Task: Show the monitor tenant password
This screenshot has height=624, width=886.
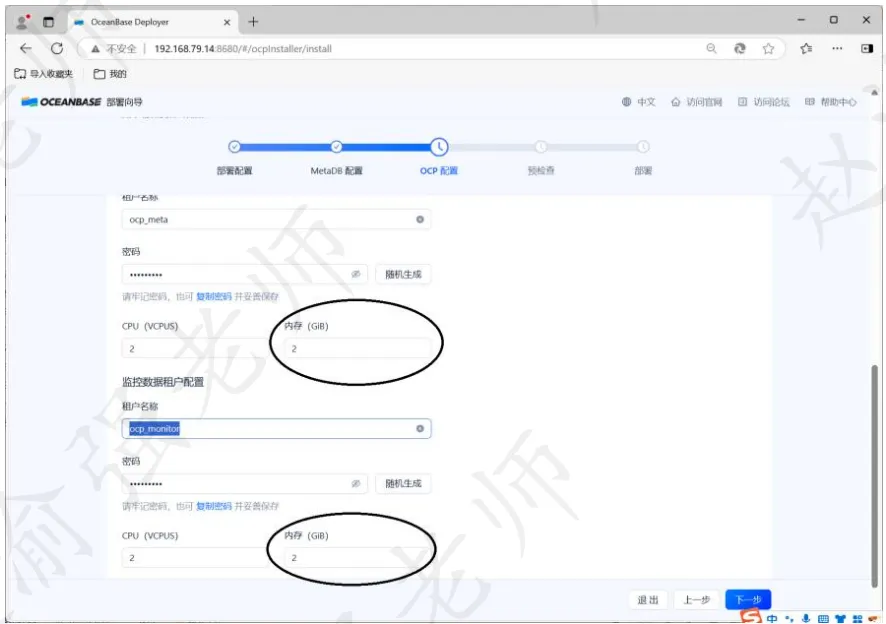Action: click(356, 483)
